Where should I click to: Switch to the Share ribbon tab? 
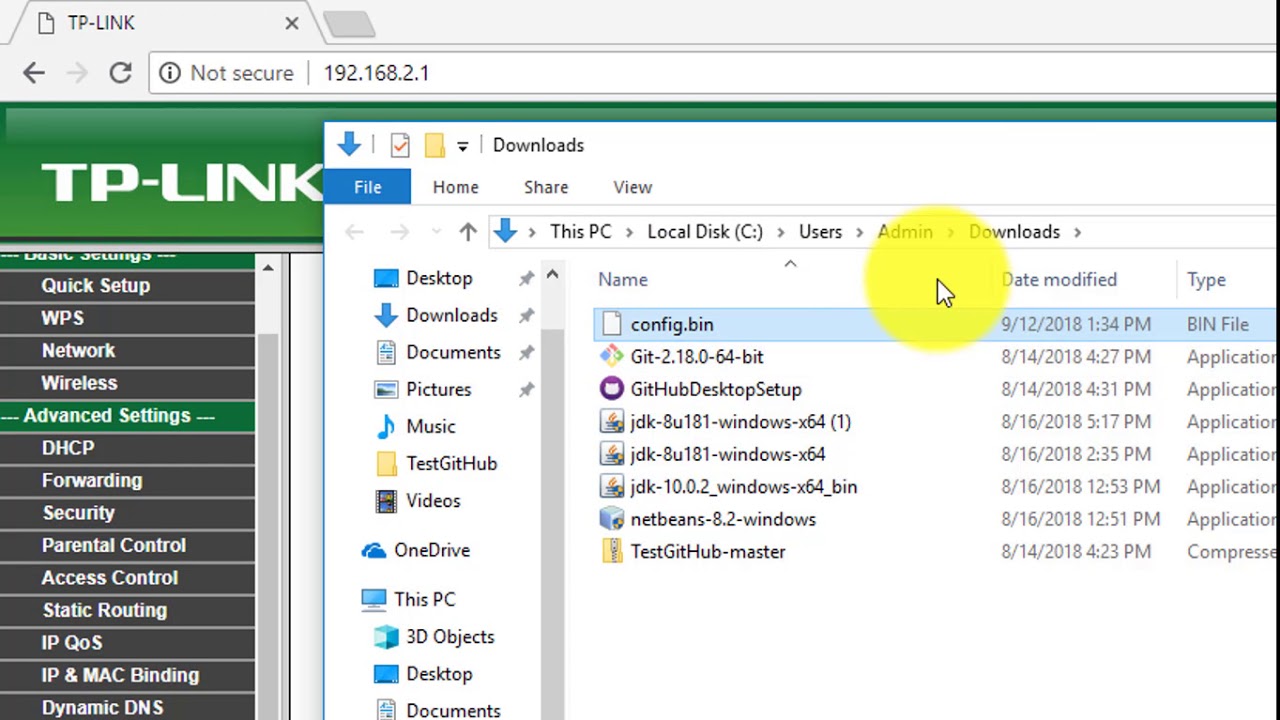coord(546,187)
